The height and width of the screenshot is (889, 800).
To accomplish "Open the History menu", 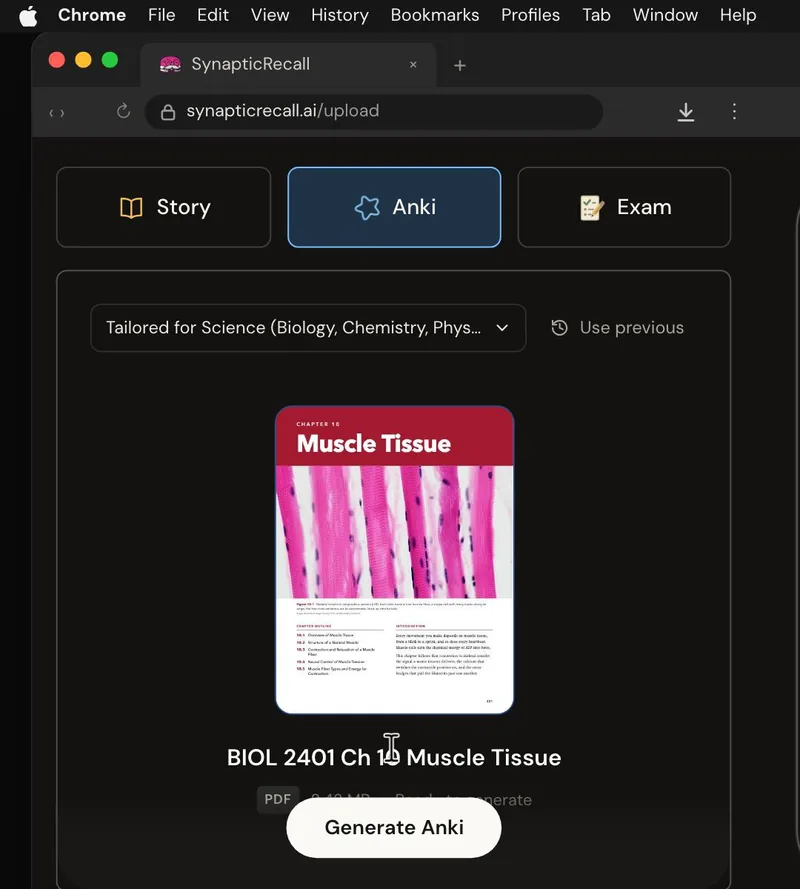I will click(x=340, y=15).
